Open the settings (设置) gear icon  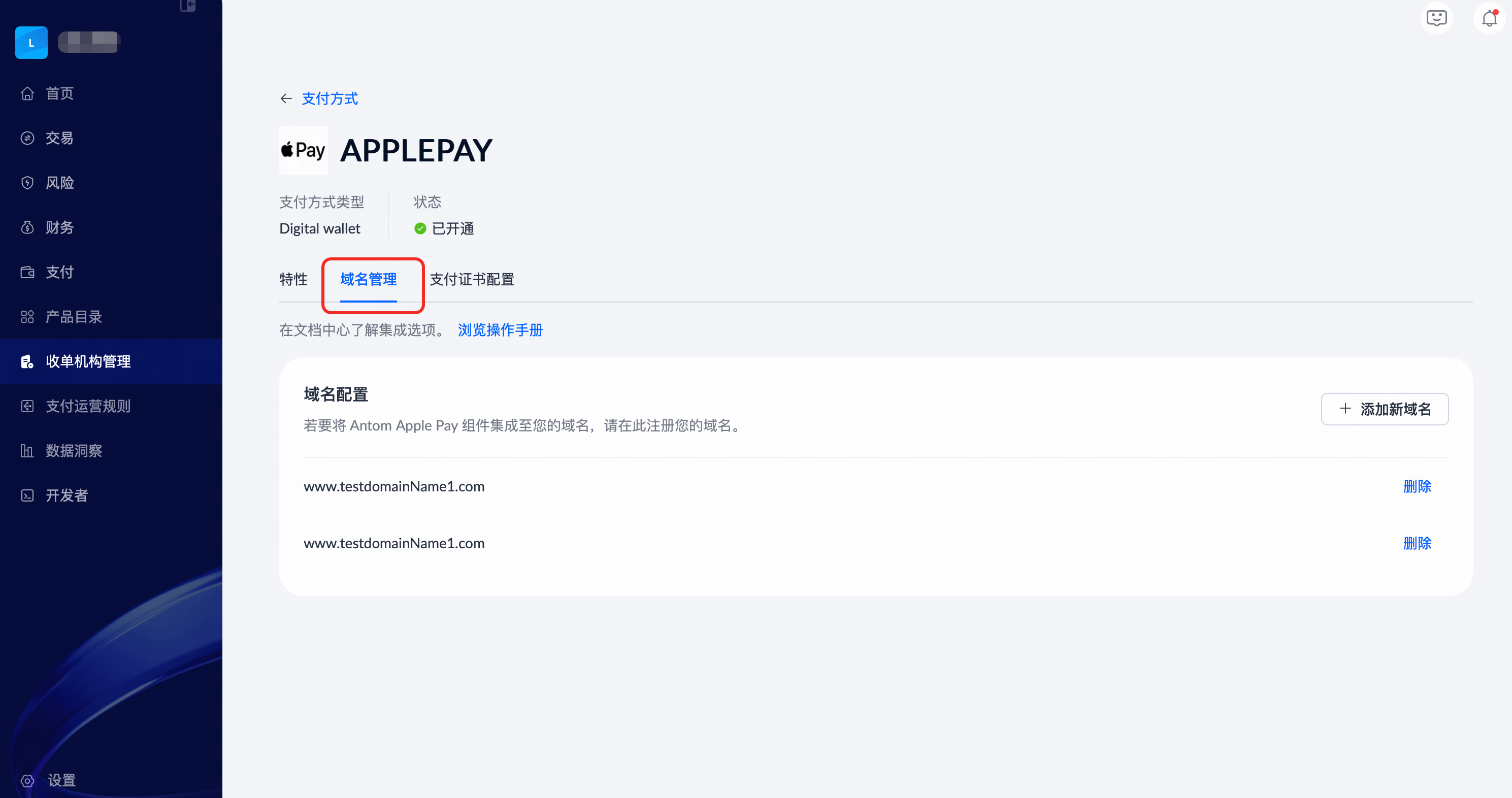(27, 780)
